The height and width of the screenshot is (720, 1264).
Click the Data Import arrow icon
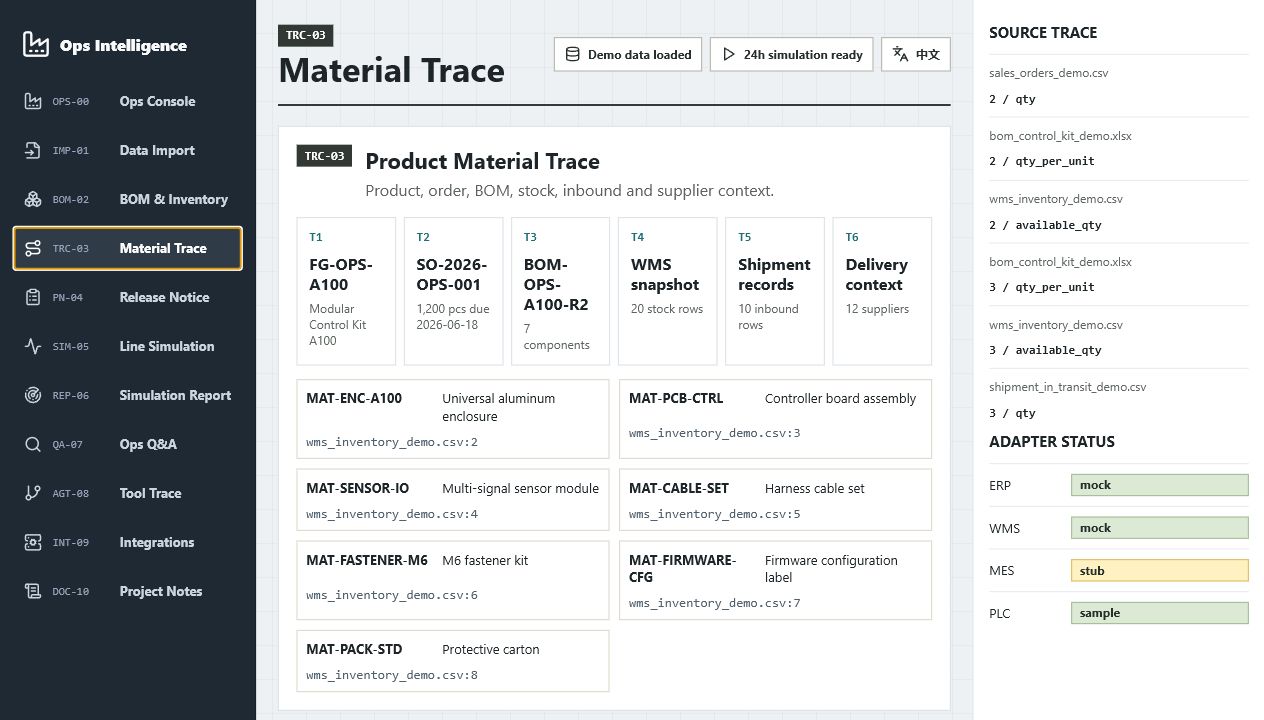33,150
